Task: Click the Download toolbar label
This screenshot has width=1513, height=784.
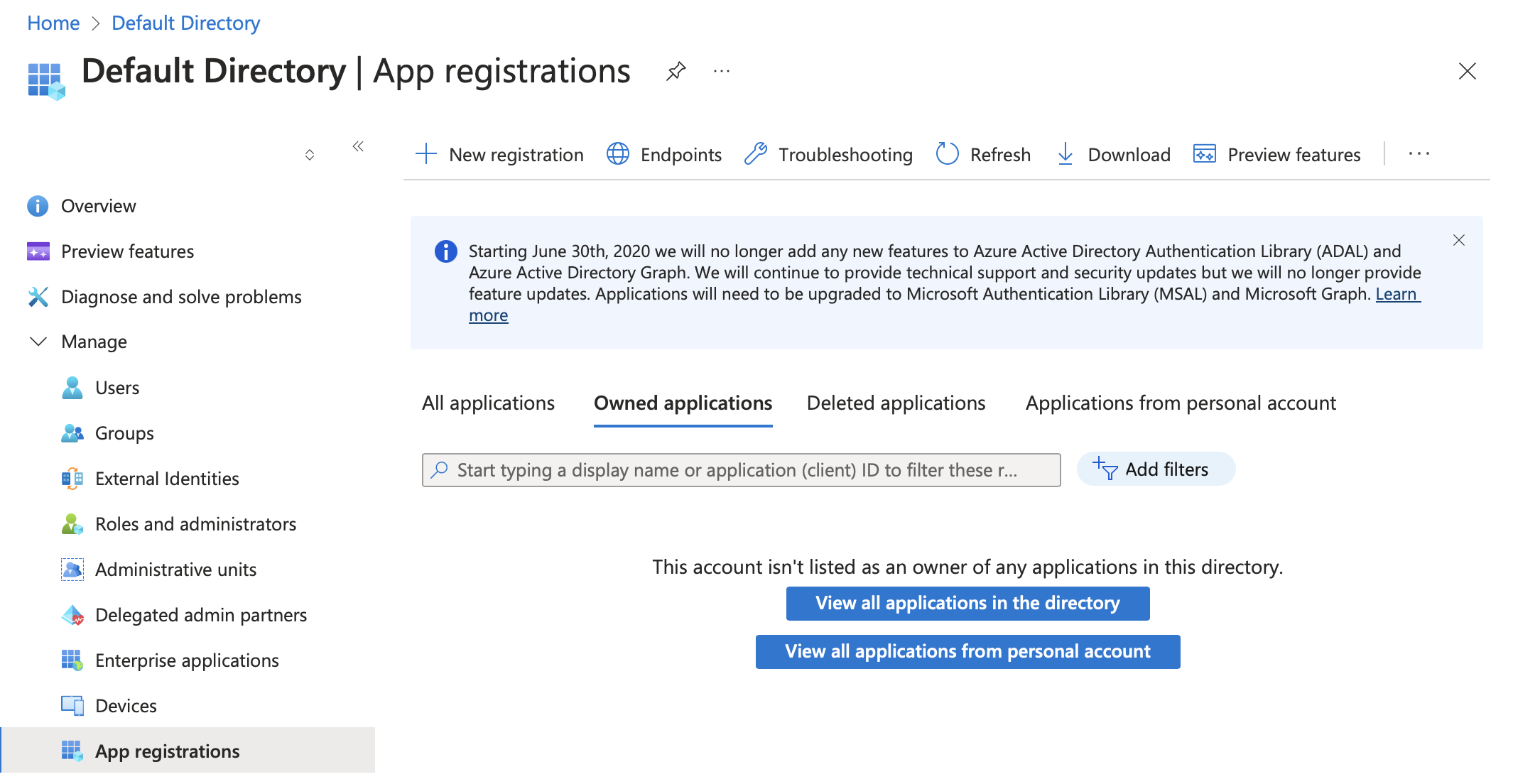Action: pos(1129,155)
